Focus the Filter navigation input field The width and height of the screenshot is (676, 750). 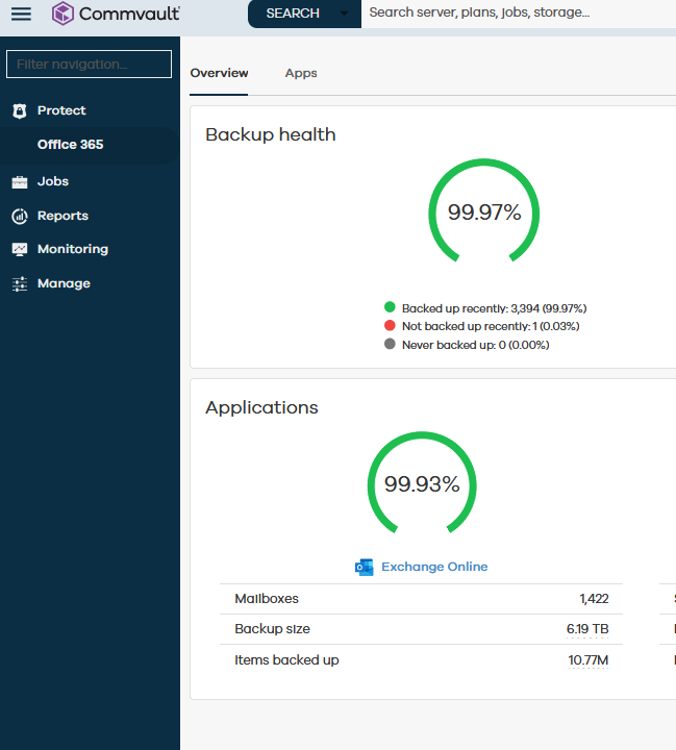(x=89, y=64)
